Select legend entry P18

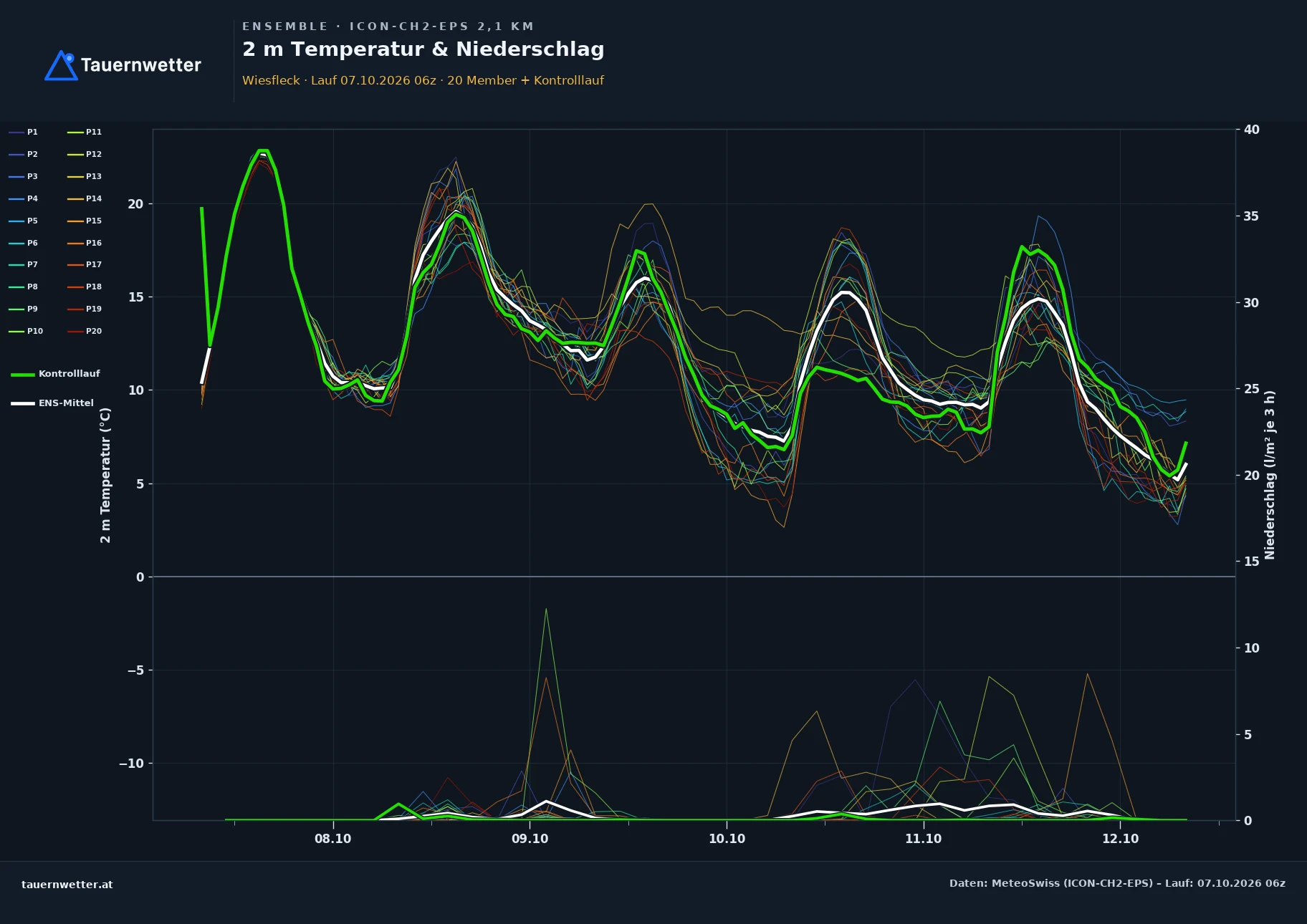85,287
